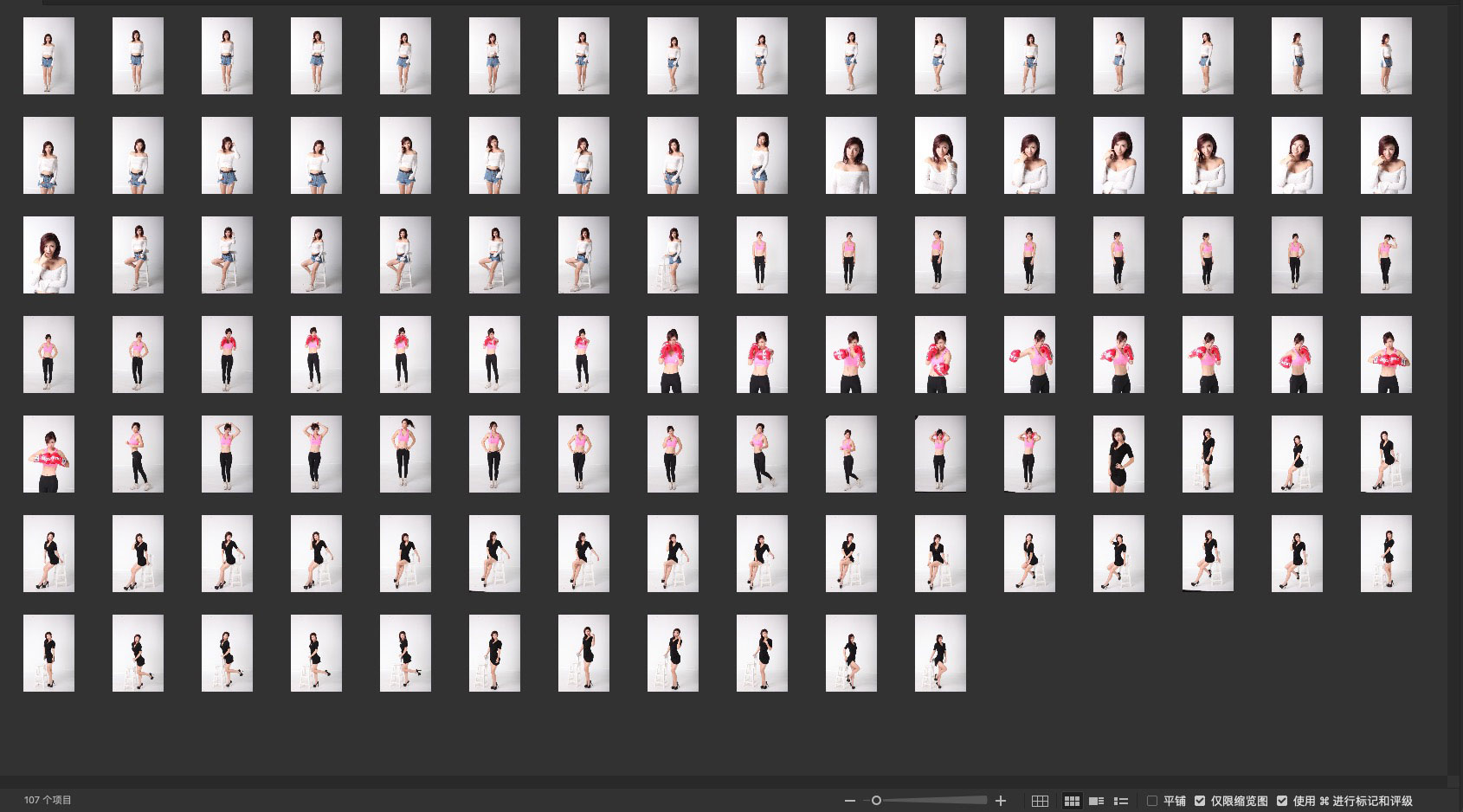Screen dimensions: 1463x812
Task: Enable the 平铺 checkbox
Action: point(1152,801)
